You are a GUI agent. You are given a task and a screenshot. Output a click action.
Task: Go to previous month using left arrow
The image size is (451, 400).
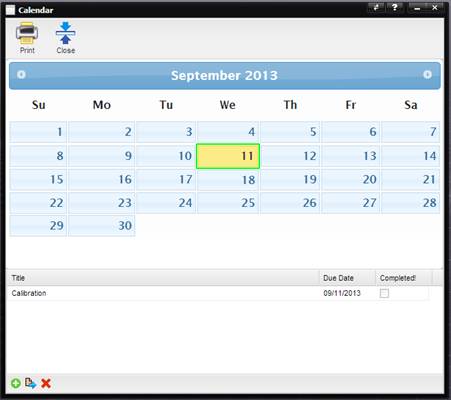point(21,75)
